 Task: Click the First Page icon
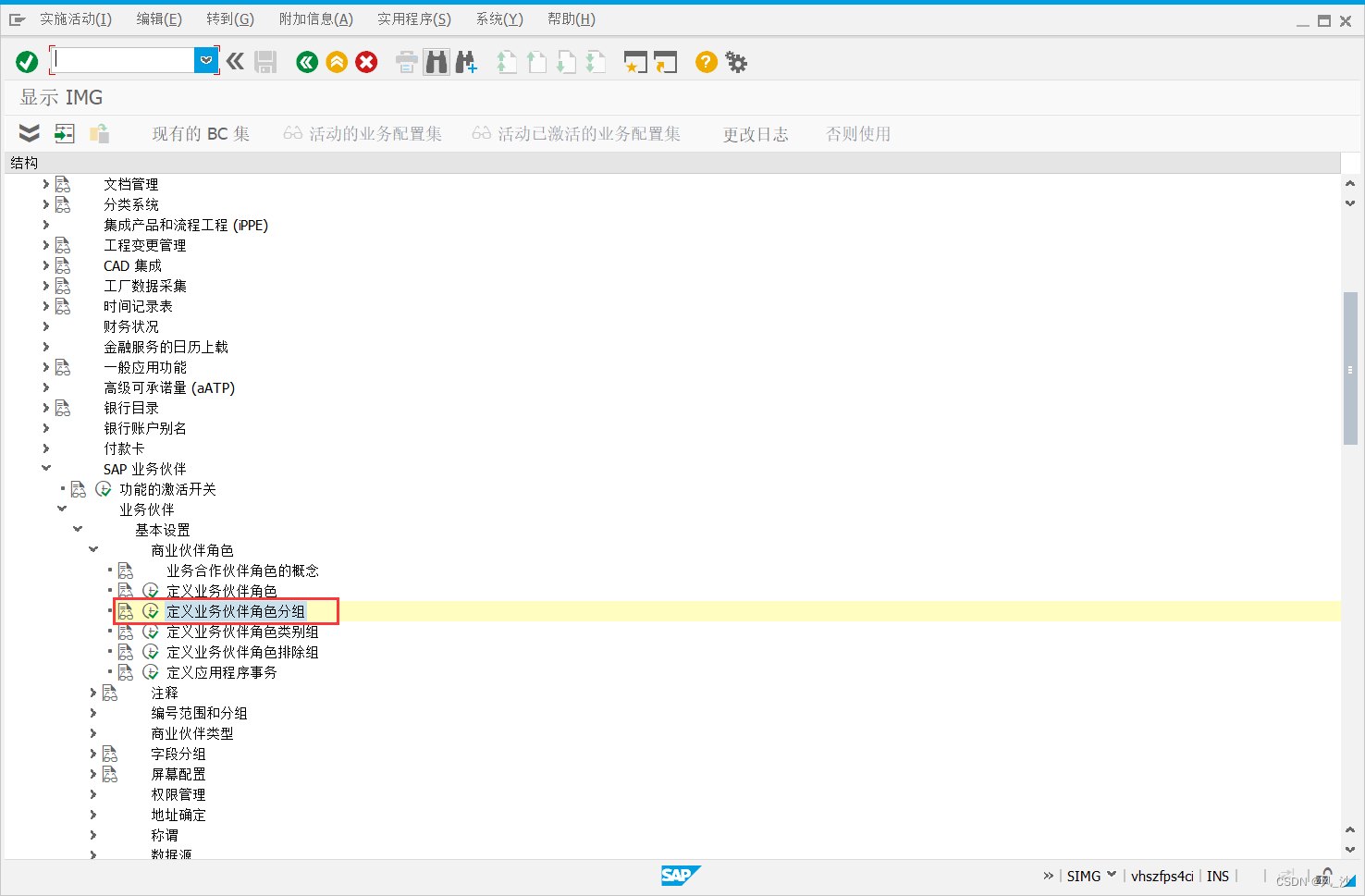(507, 62)
